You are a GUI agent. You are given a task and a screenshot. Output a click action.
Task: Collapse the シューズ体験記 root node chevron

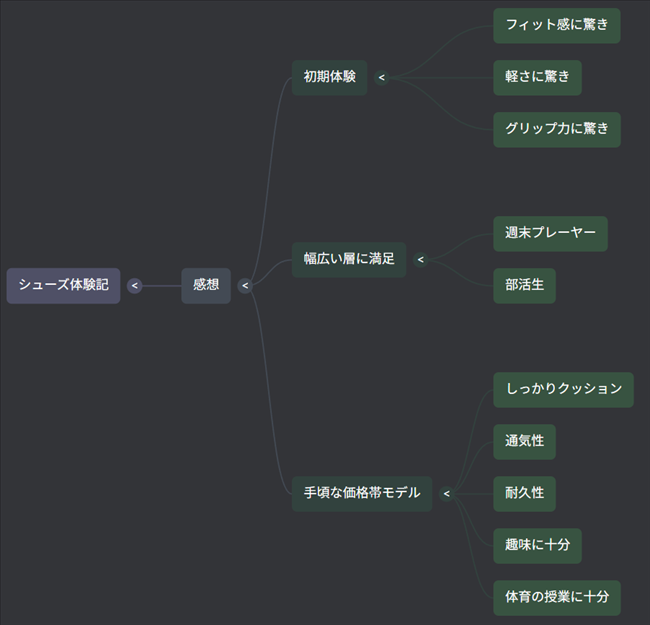(135, 286)
